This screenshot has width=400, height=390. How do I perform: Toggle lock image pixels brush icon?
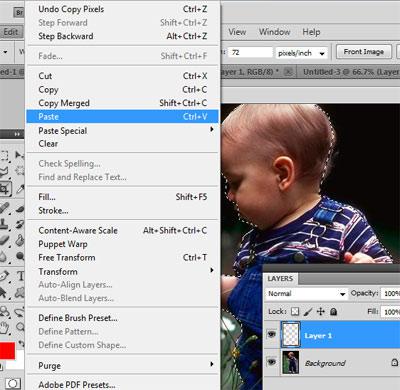click(308, 311)
